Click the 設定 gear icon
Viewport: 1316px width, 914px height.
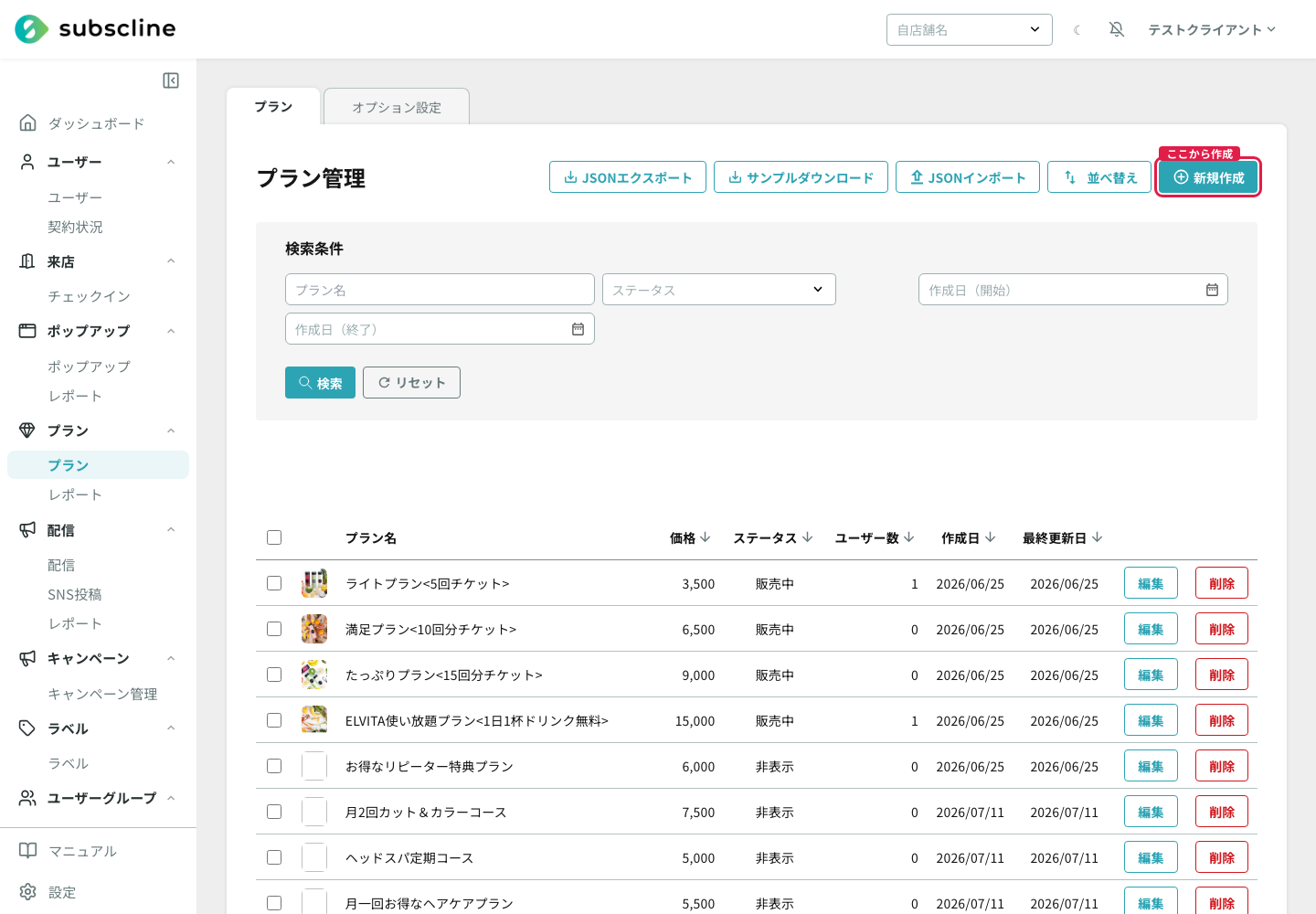pyautogui.click(x=28, y=892)
